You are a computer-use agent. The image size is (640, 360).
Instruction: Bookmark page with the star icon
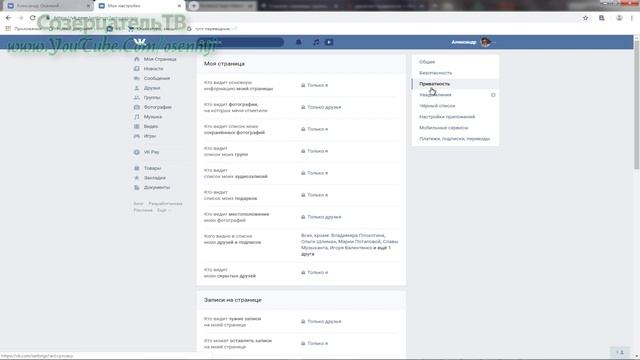pyautogui.click(x=585, y=18)
